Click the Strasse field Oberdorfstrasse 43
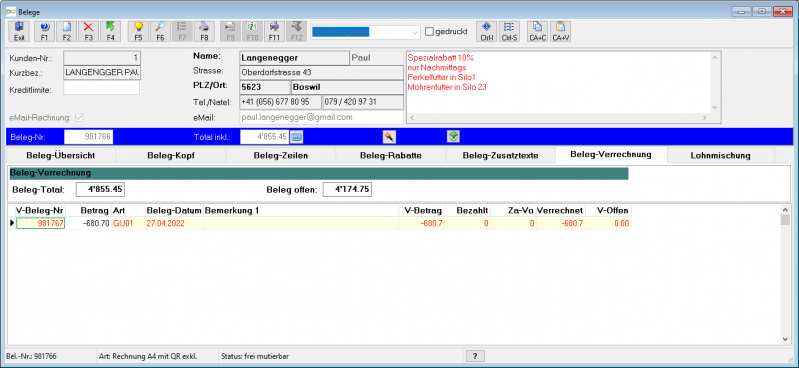The image size is (799, 368). point(322,72)
